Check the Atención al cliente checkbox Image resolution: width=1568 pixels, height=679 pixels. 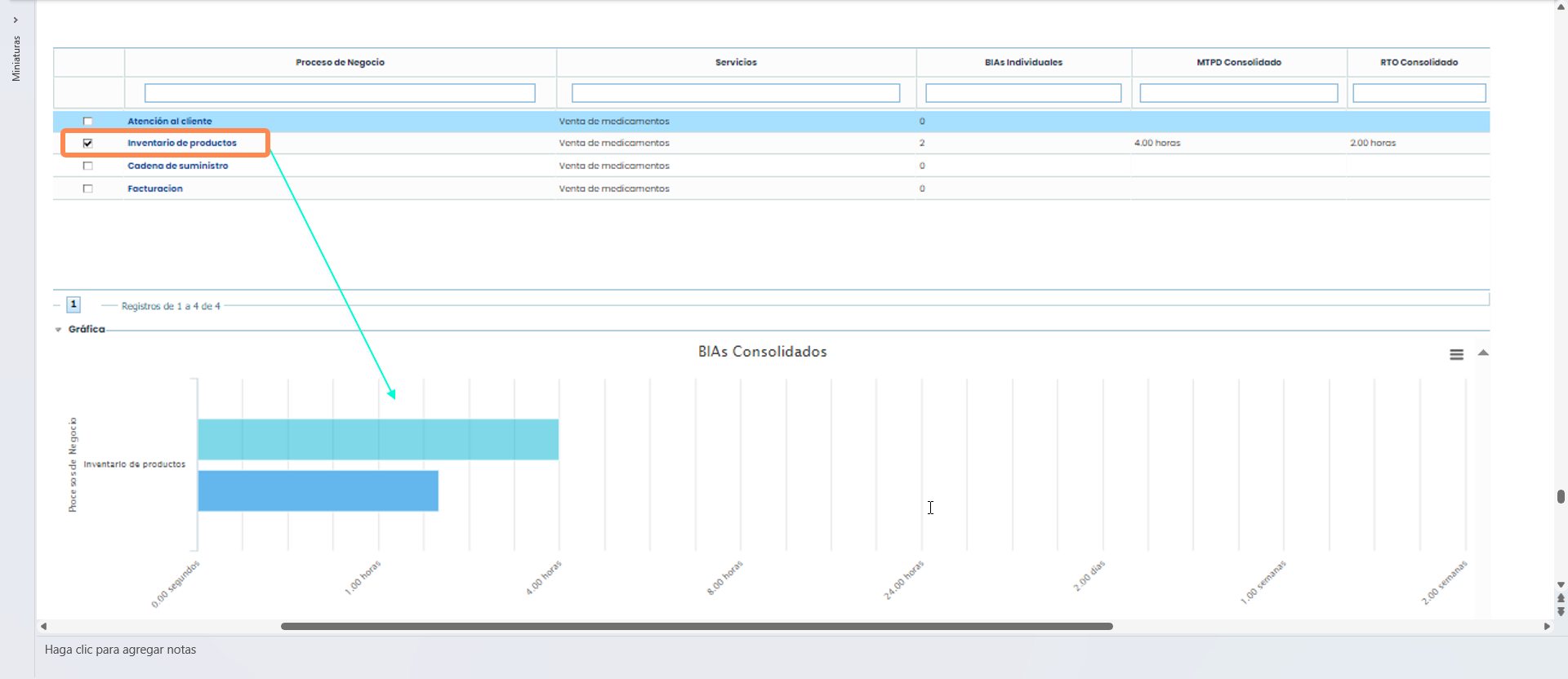[x=88, y=122]
